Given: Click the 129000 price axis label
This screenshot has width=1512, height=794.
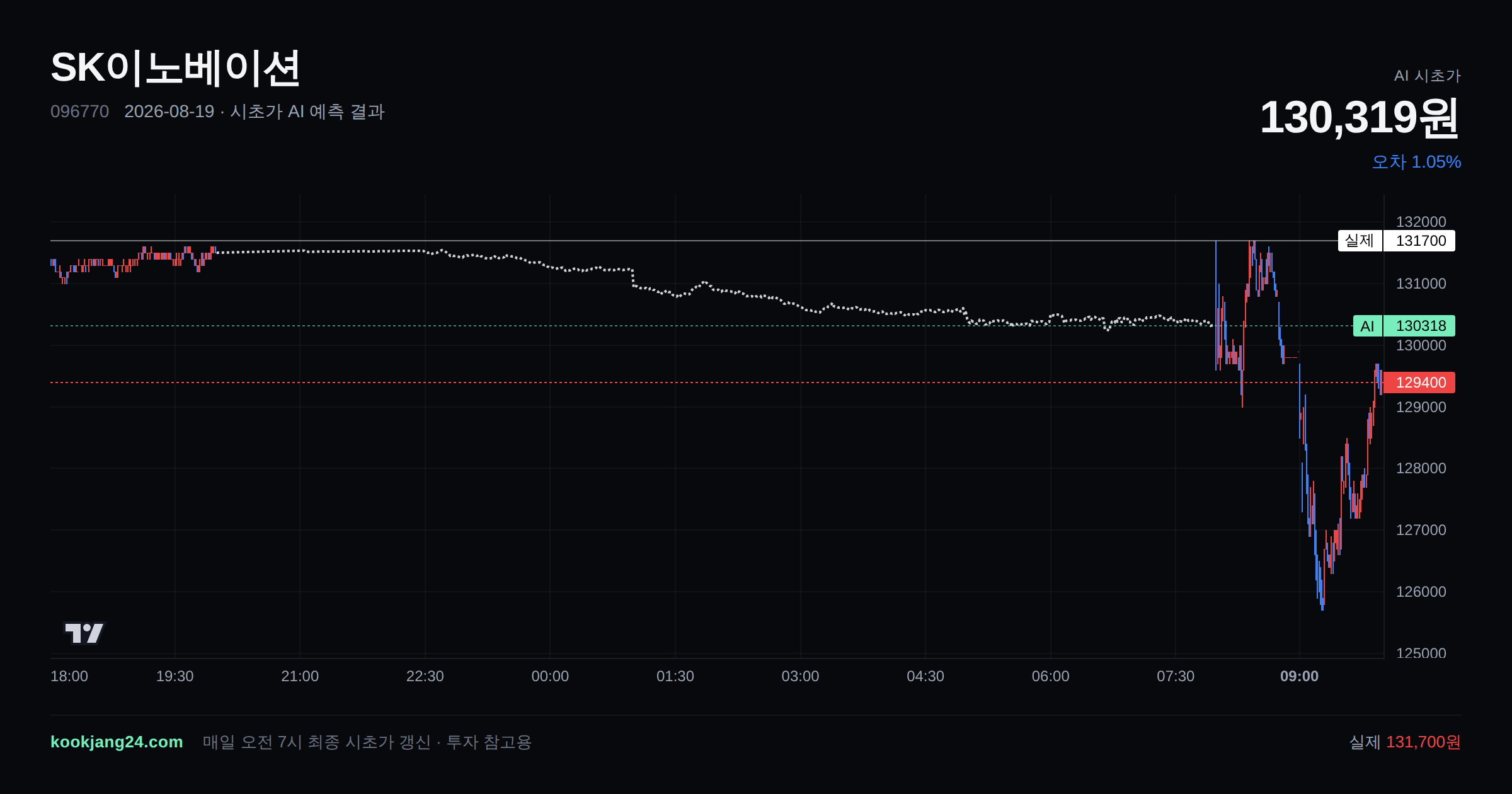Looking at the screenshot, I should pyautogui.click(x=1421, y=407).
